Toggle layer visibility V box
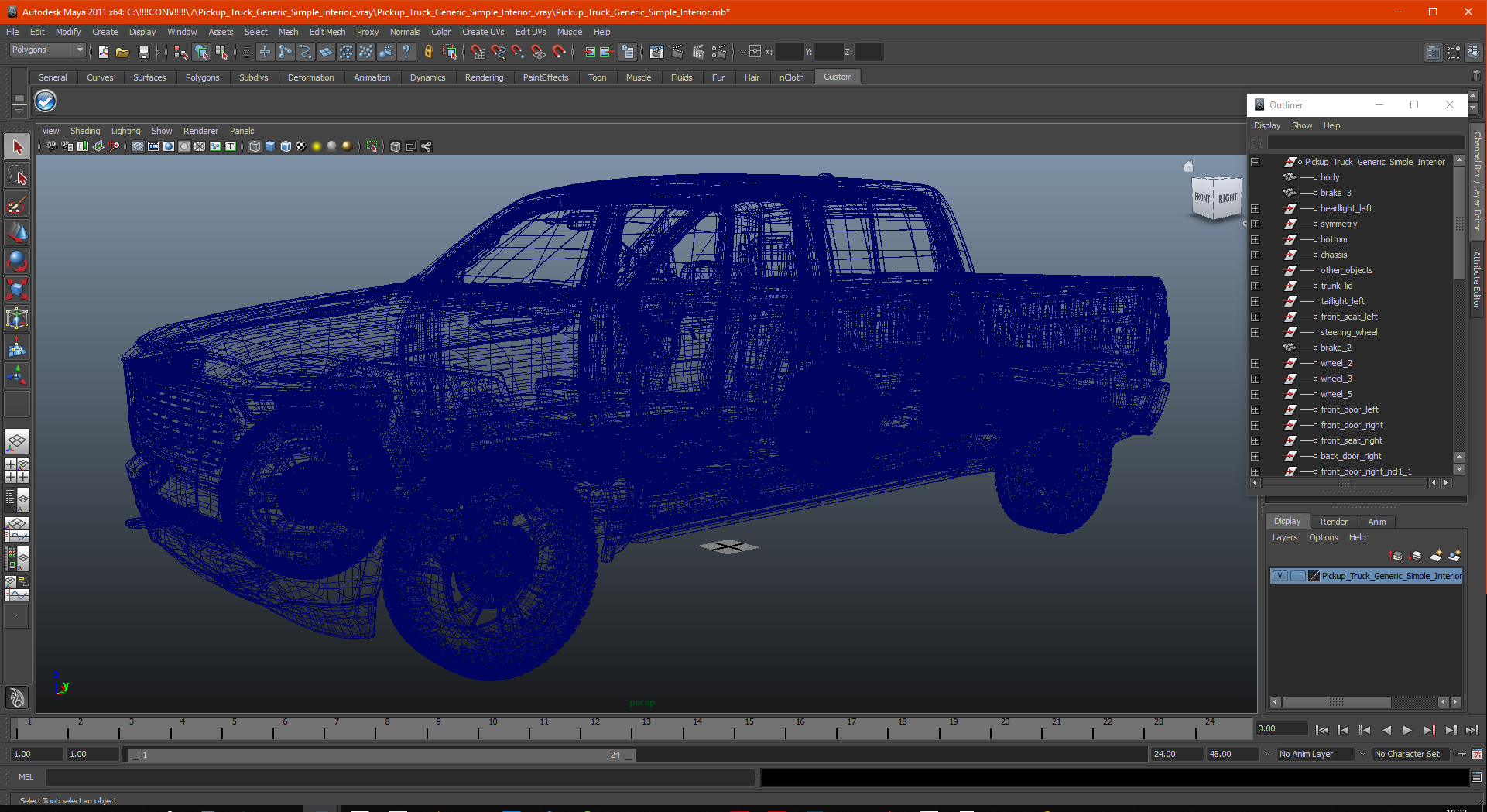This screenshot has height=812, width=1487. click(1280, 576)
